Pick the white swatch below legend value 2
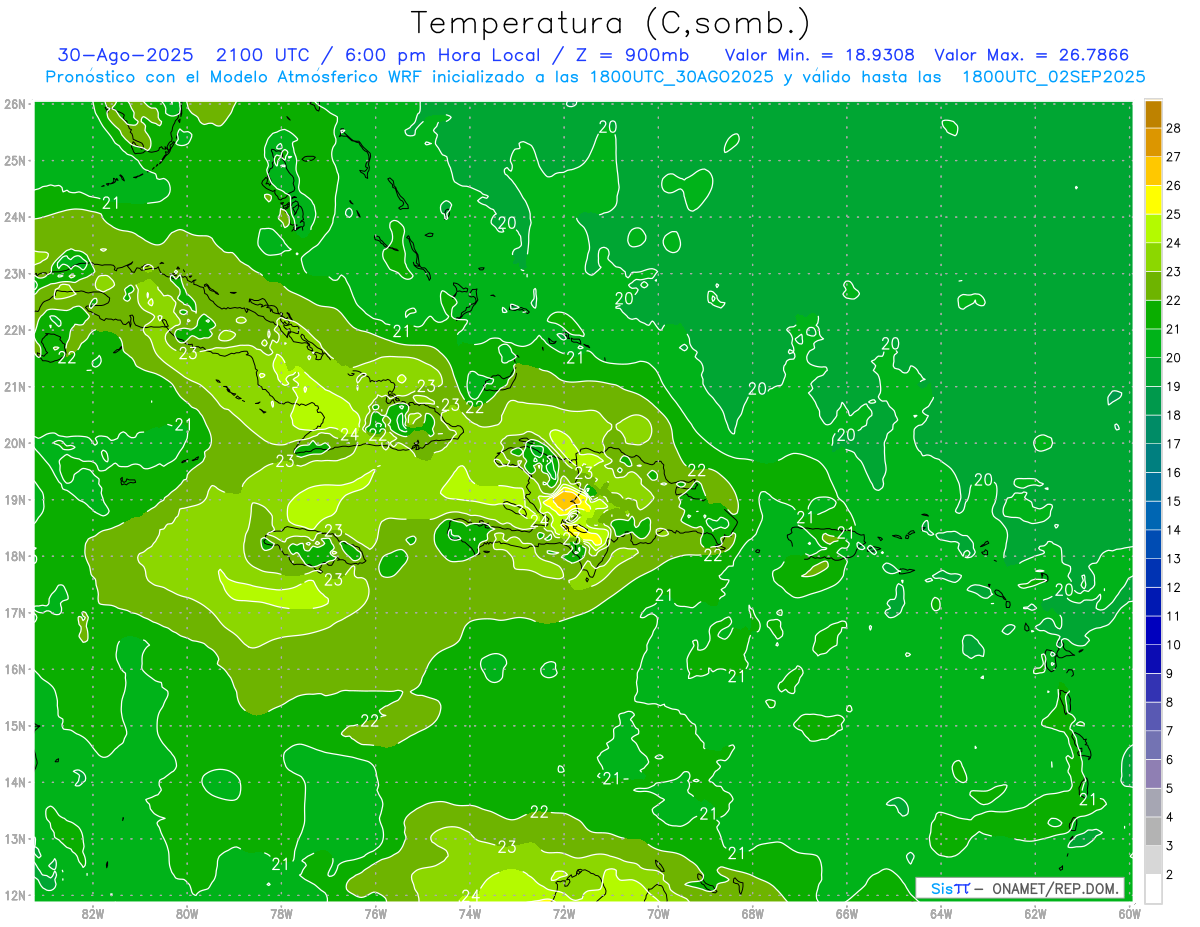This screenshot has height=927, width=1200. click(1153, 888)
